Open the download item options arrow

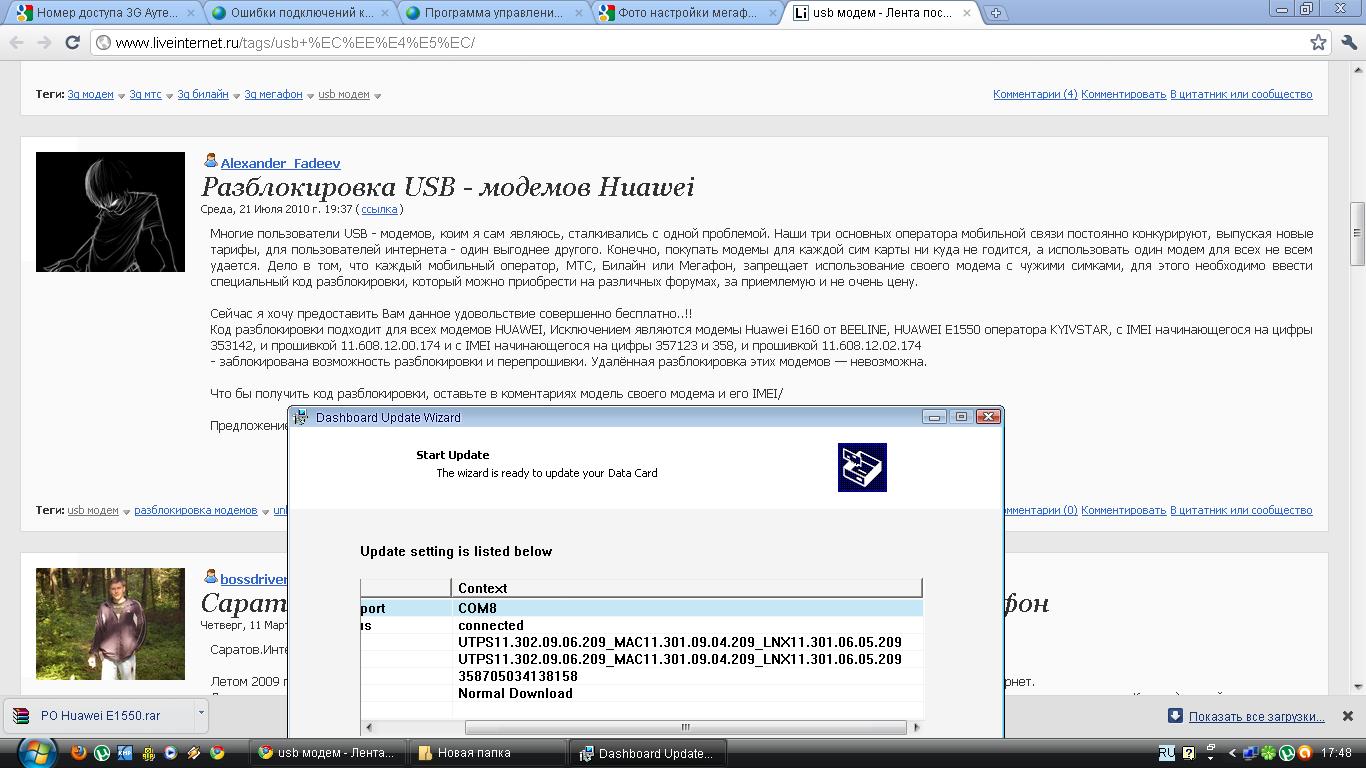point(201,715)
